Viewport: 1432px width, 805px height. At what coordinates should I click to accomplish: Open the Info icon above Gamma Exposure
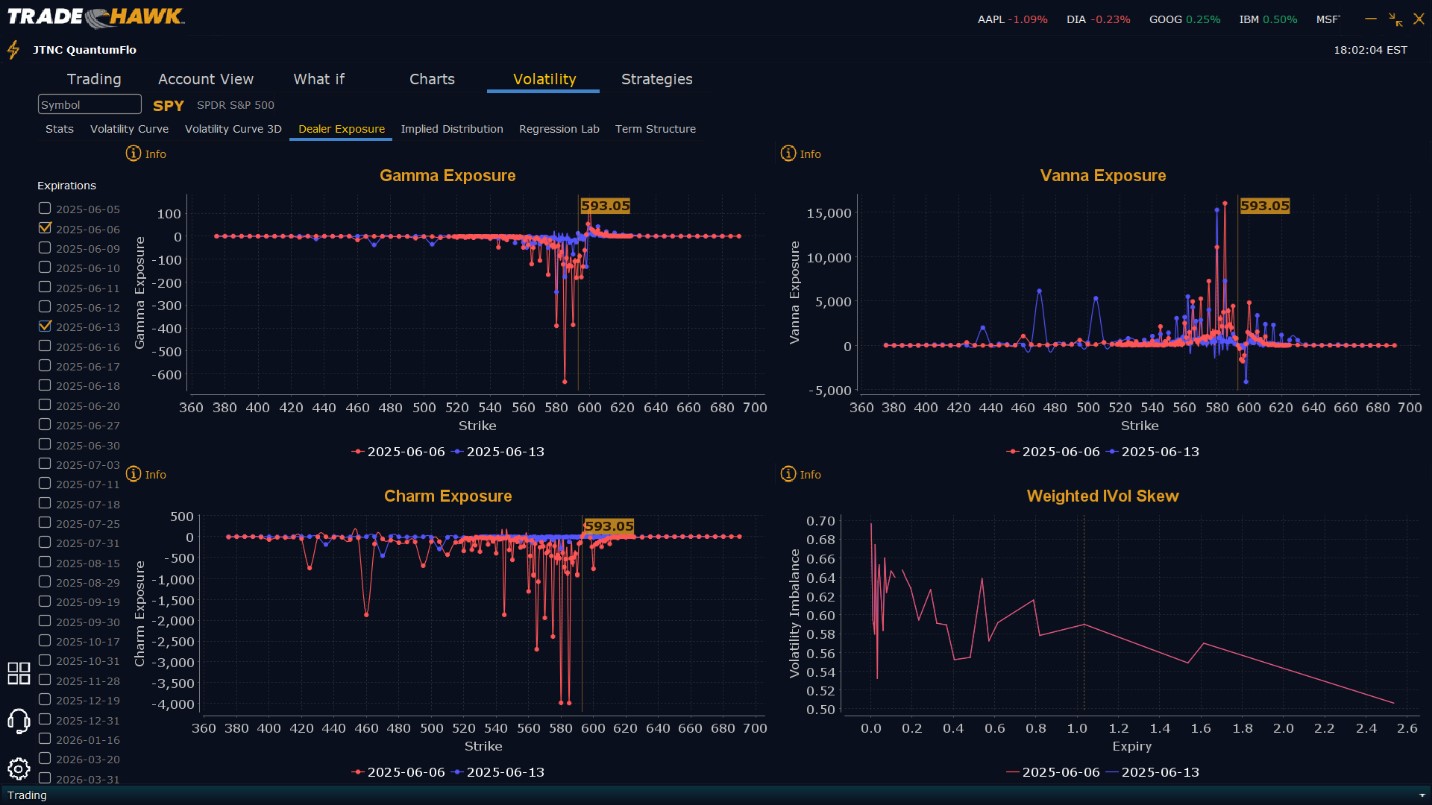[134, 154]
